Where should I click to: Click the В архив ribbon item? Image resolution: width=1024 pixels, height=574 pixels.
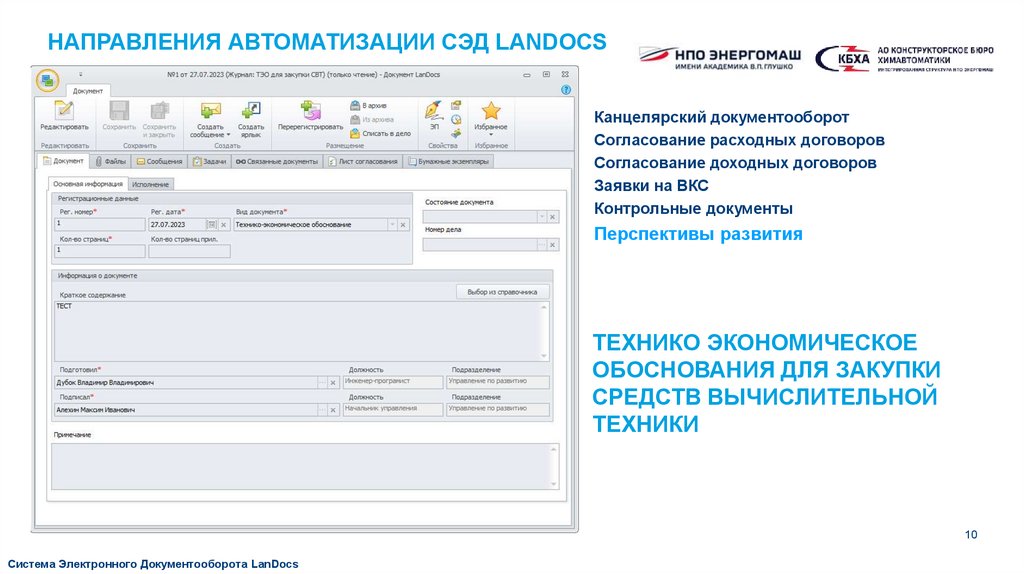tap(368, 105)
